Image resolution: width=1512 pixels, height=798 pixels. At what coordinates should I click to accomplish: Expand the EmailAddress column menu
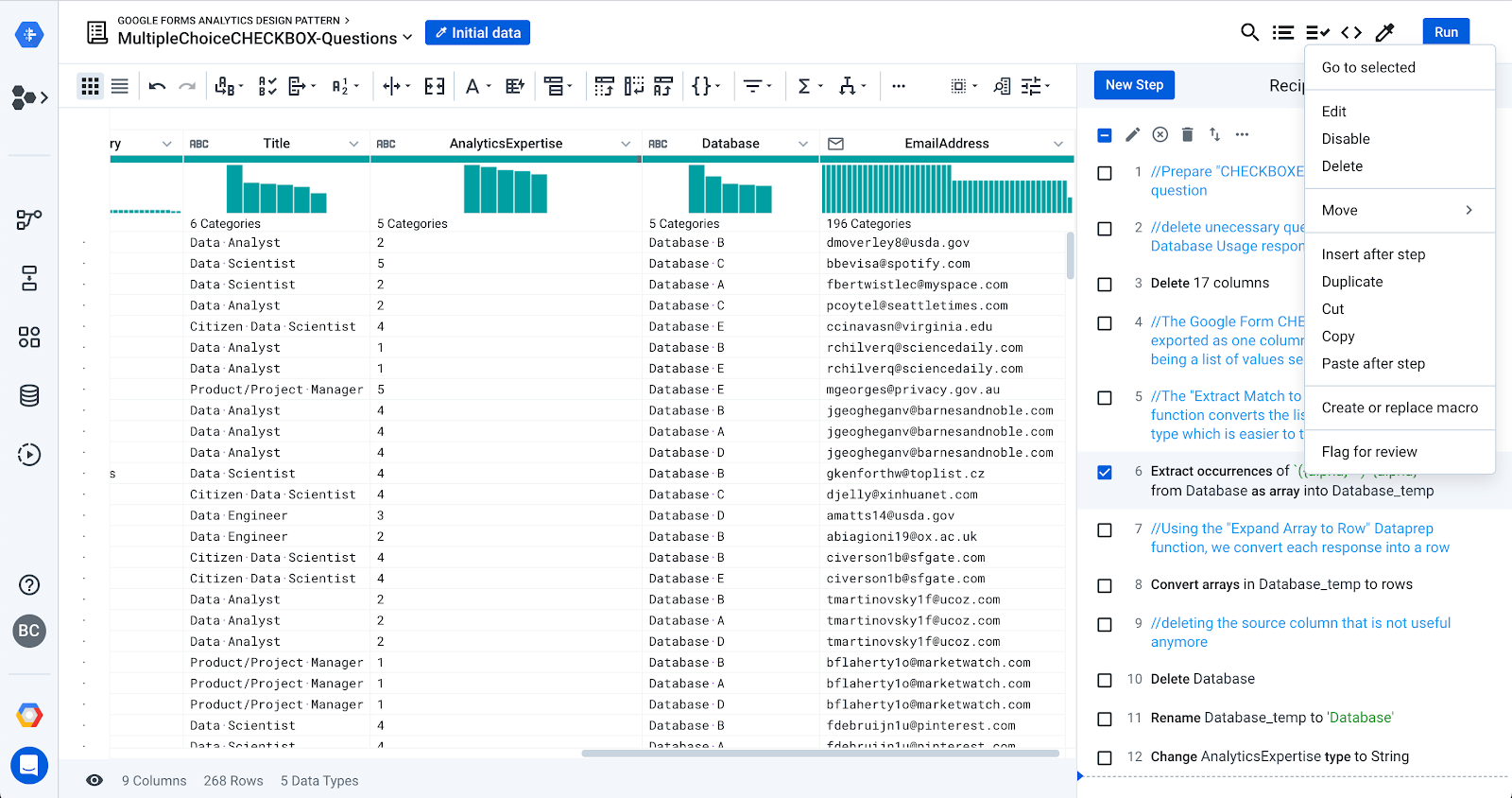[x=1058, y=144]
